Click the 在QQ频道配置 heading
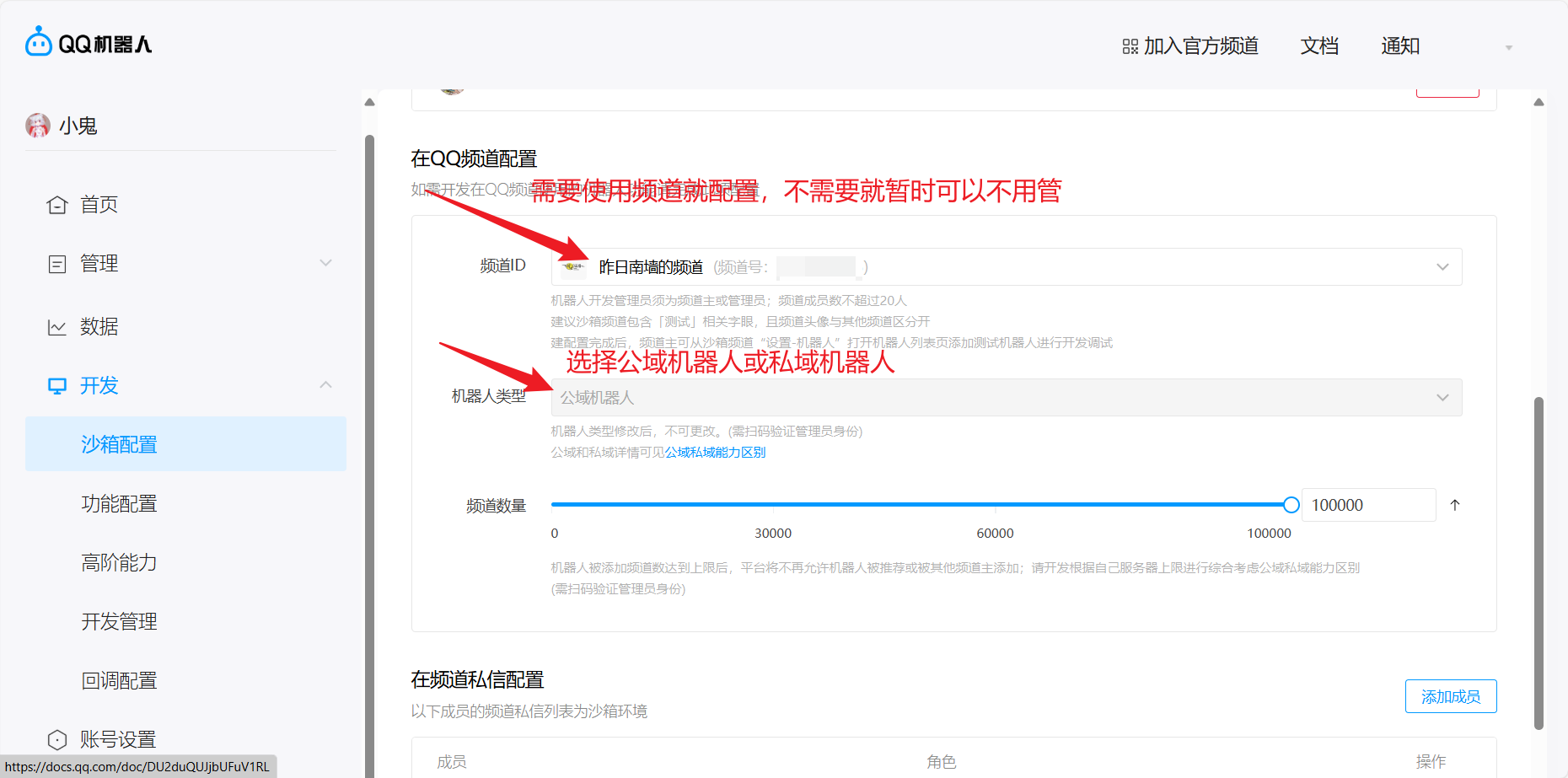Screen dimensions: 1568x778 (474, 158)
